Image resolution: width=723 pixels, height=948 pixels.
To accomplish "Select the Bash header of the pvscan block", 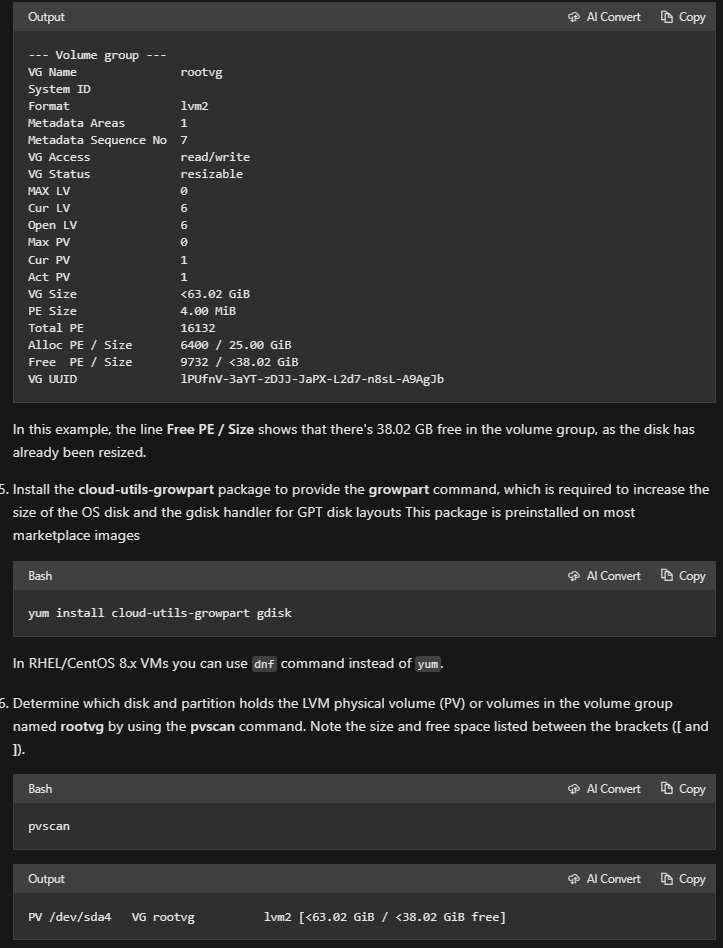I will click(x=40, y=788).
